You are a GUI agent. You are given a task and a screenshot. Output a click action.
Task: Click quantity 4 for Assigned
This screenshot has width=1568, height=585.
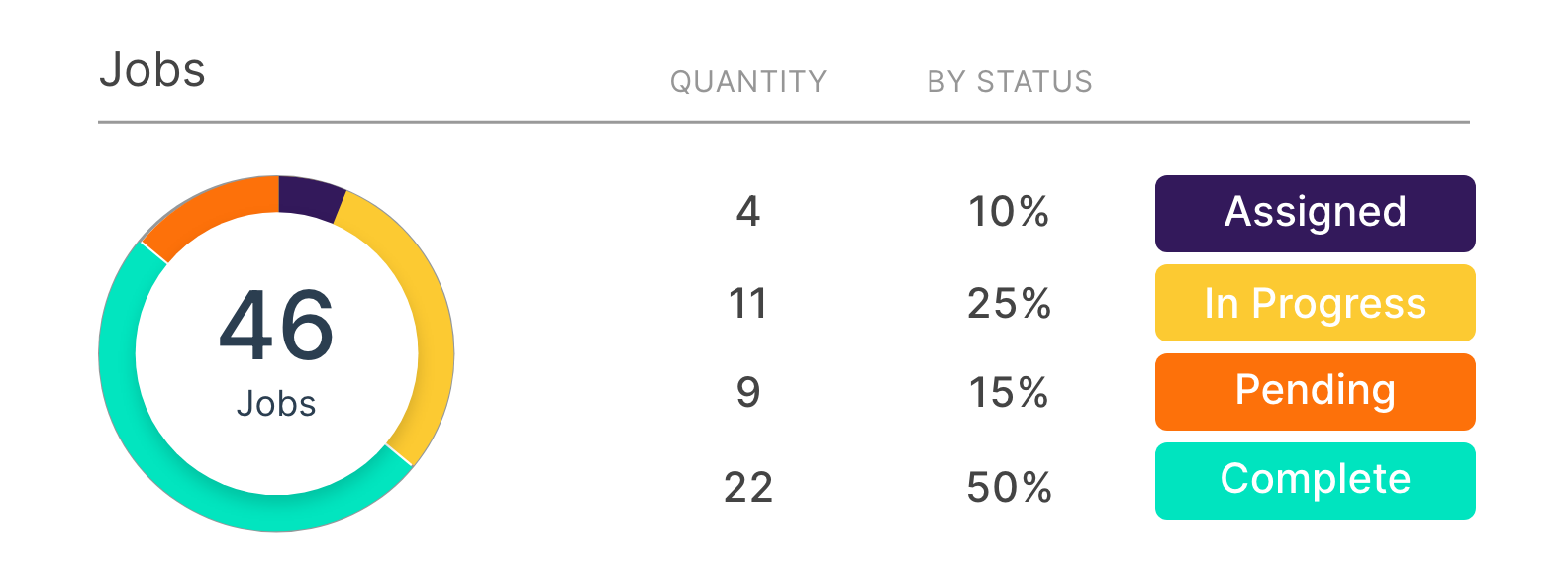[x=748, y=211]
